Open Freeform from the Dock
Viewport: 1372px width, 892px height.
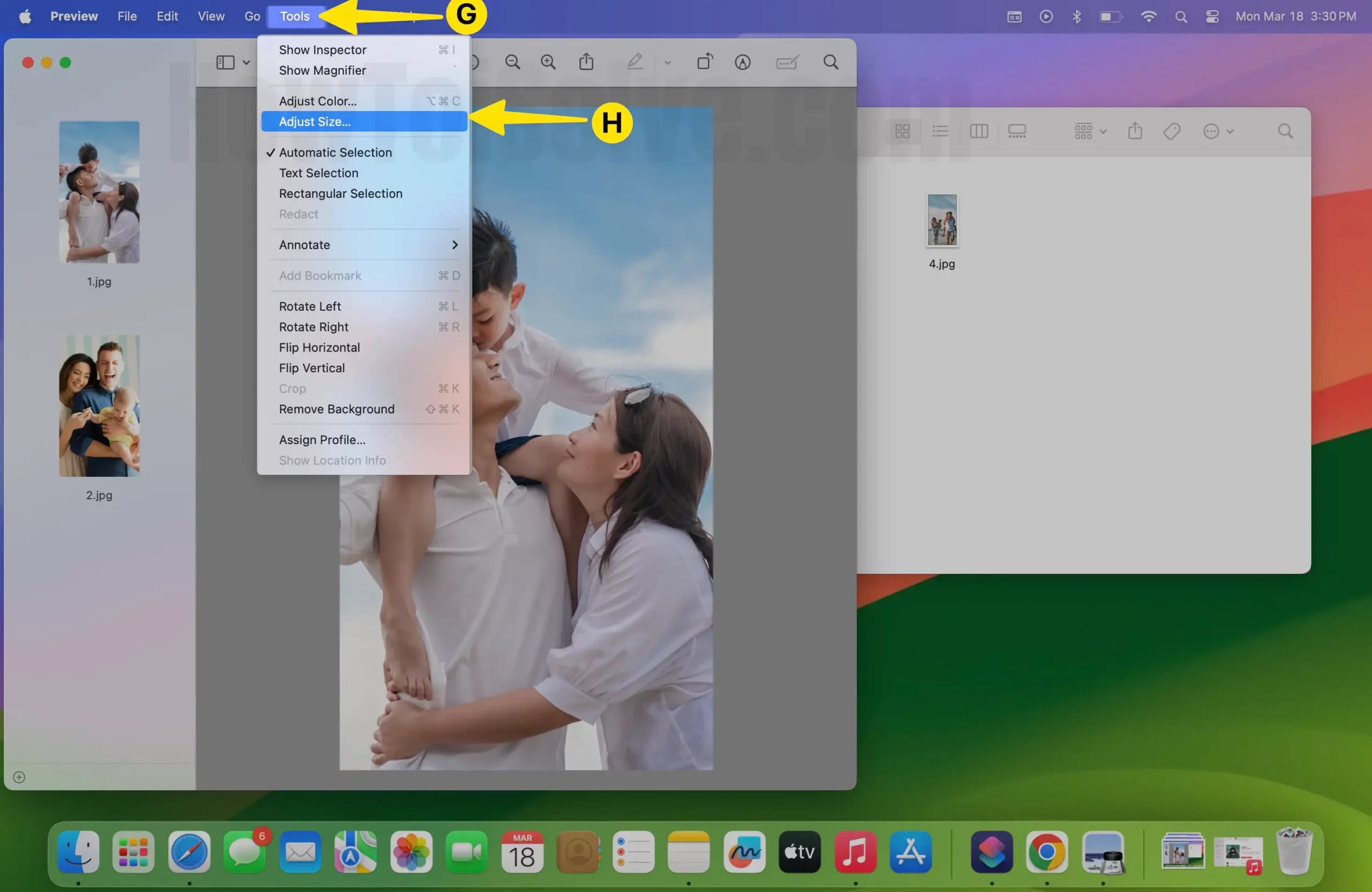tap(744, 851)
